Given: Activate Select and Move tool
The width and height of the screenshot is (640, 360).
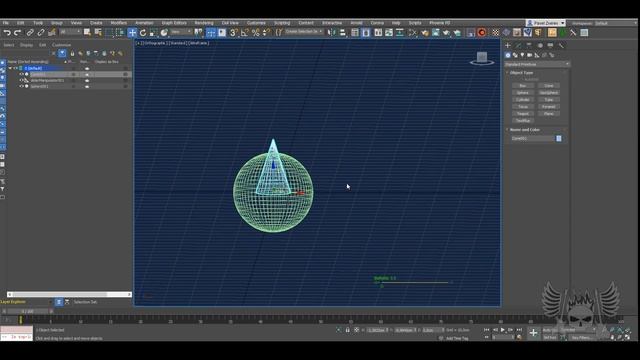Looking at the screenshot, I should [x=132, y=33].
